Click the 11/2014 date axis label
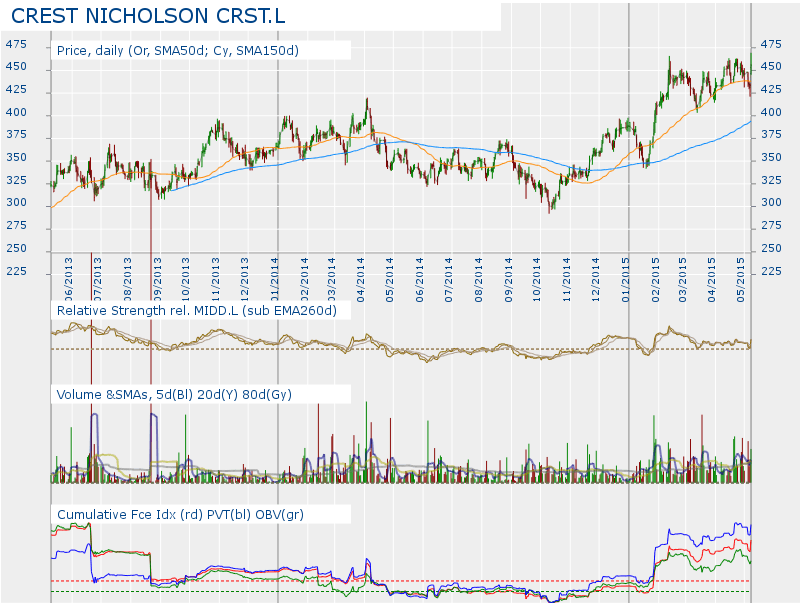 click(566, 280)
